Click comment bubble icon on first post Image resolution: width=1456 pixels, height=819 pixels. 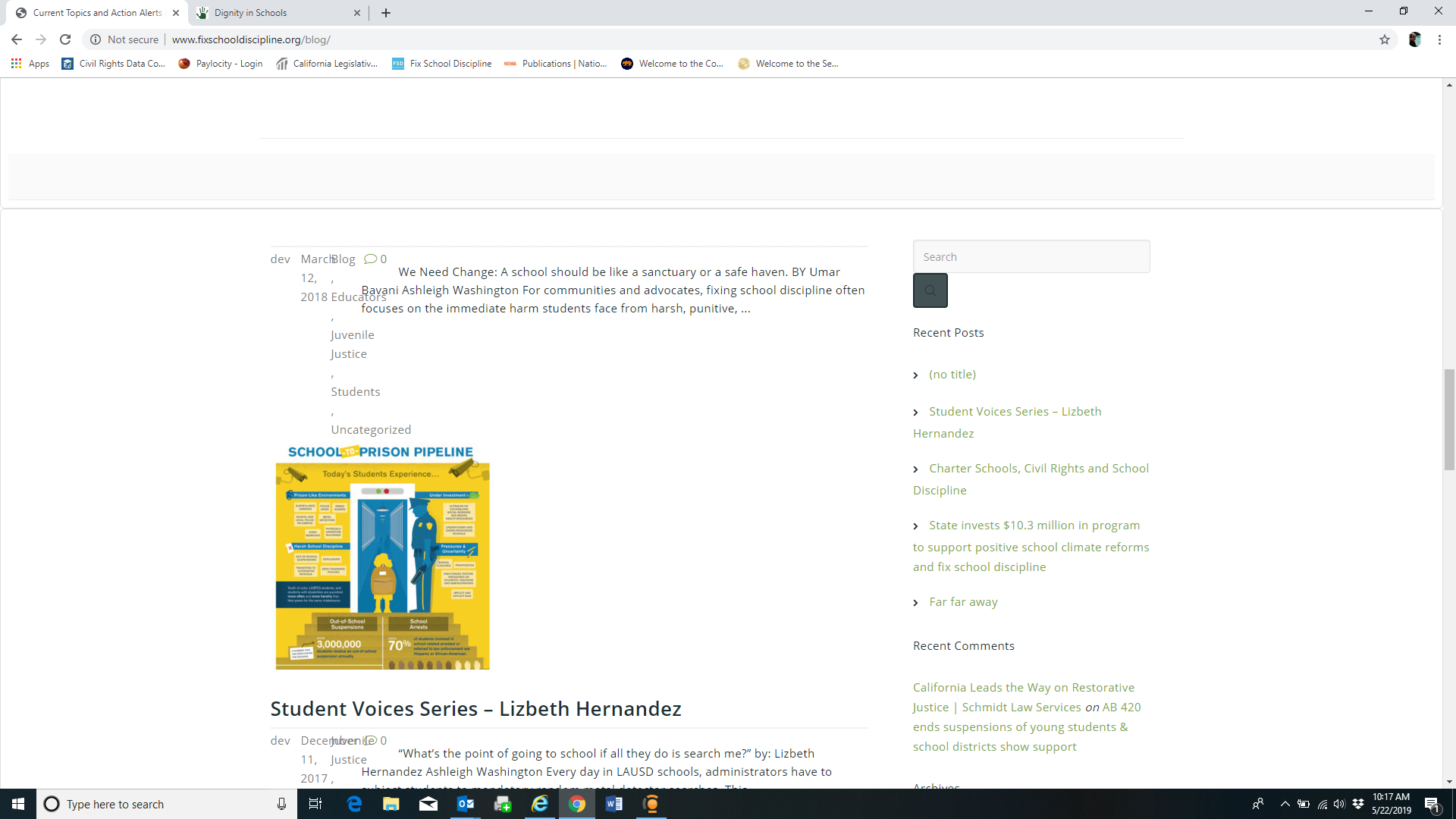point(370,259)
